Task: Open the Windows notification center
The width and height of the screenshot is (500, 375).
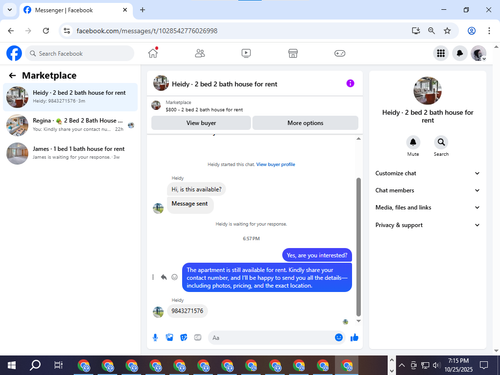Action: tap(484, 365)
